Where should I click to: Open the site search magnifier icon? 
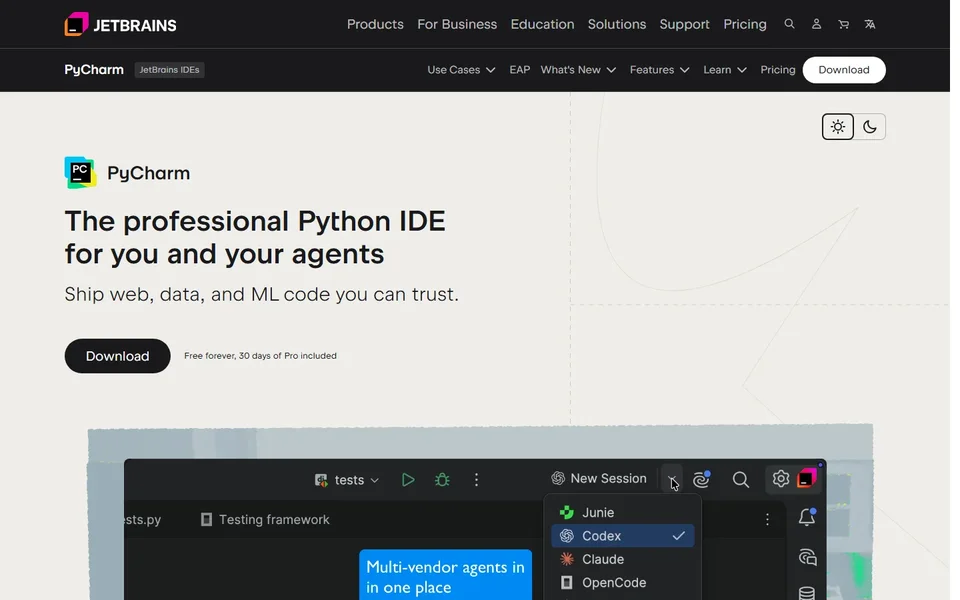click(x=789, y=24)
